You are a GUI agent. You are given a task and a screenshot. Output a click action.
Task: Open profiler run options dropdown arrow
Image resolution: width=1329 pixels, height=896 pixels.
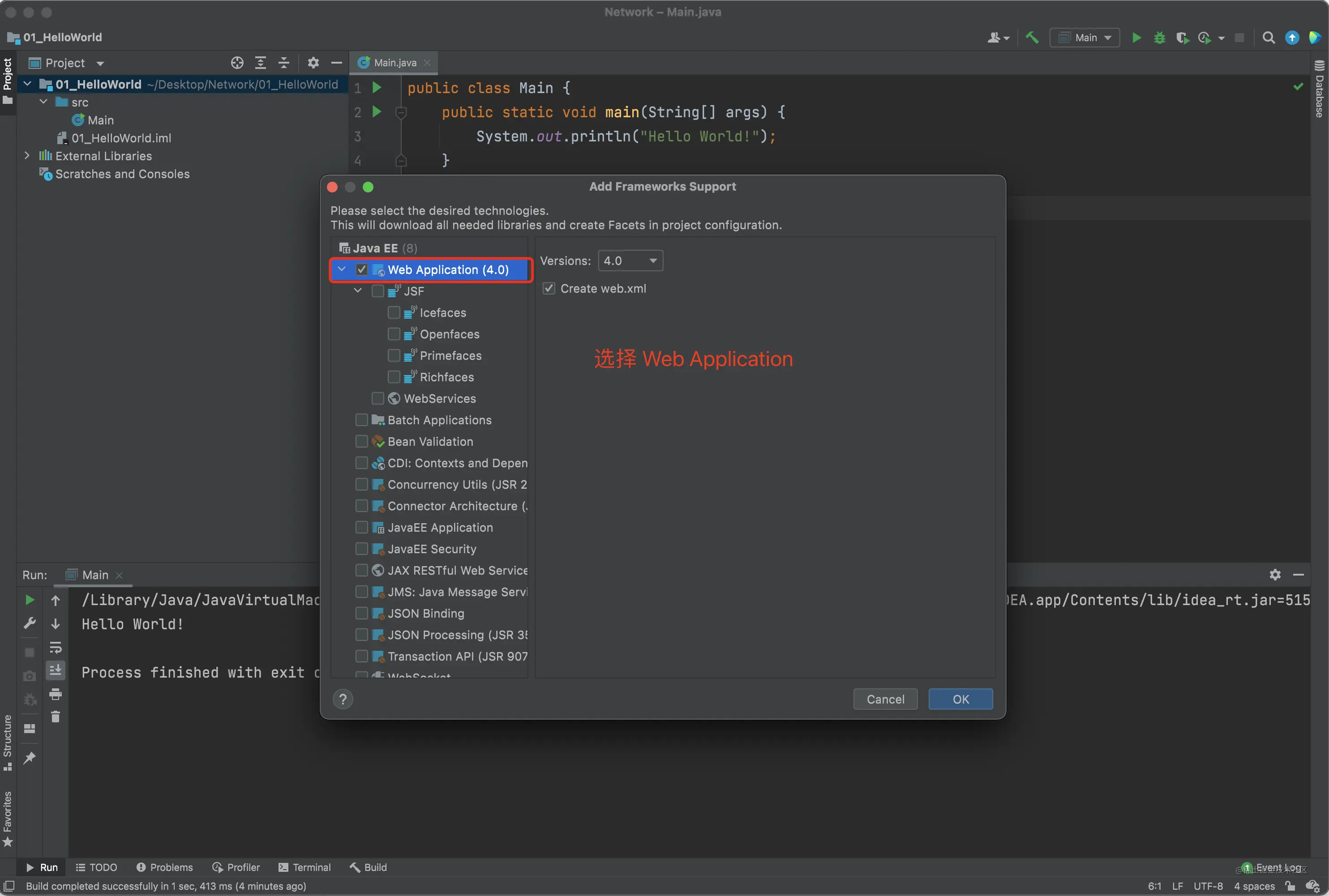(1222, 38)
